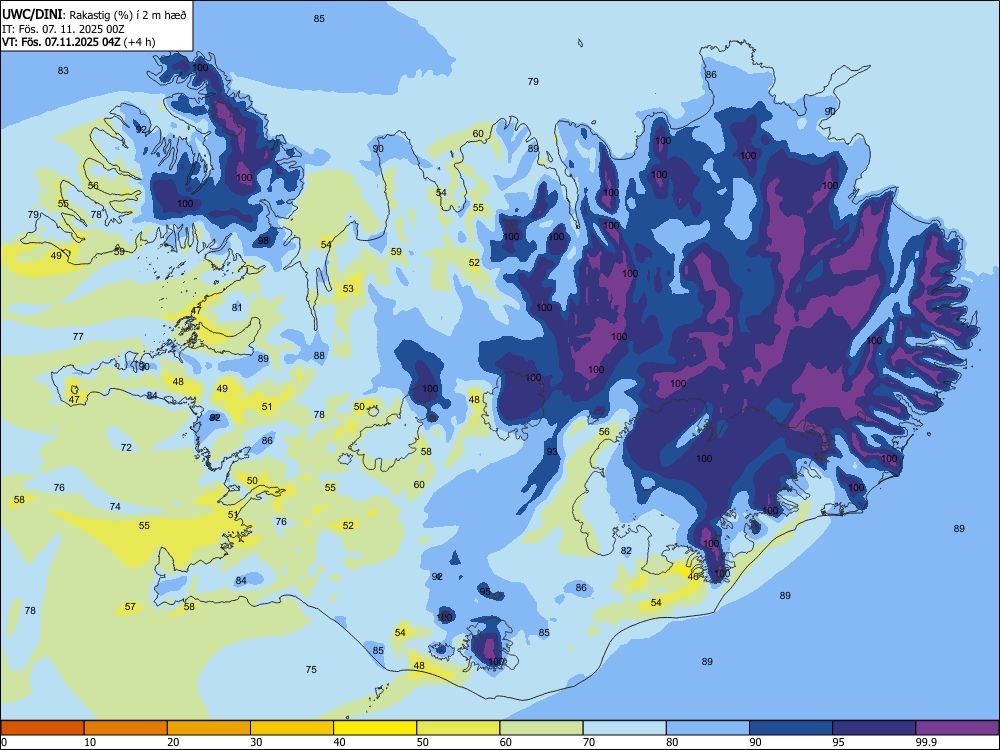Click the 0–10 dark orange legend swatch
This screenshot has width=1000, height=750.
pyautogui.click(x=42, y=728)
